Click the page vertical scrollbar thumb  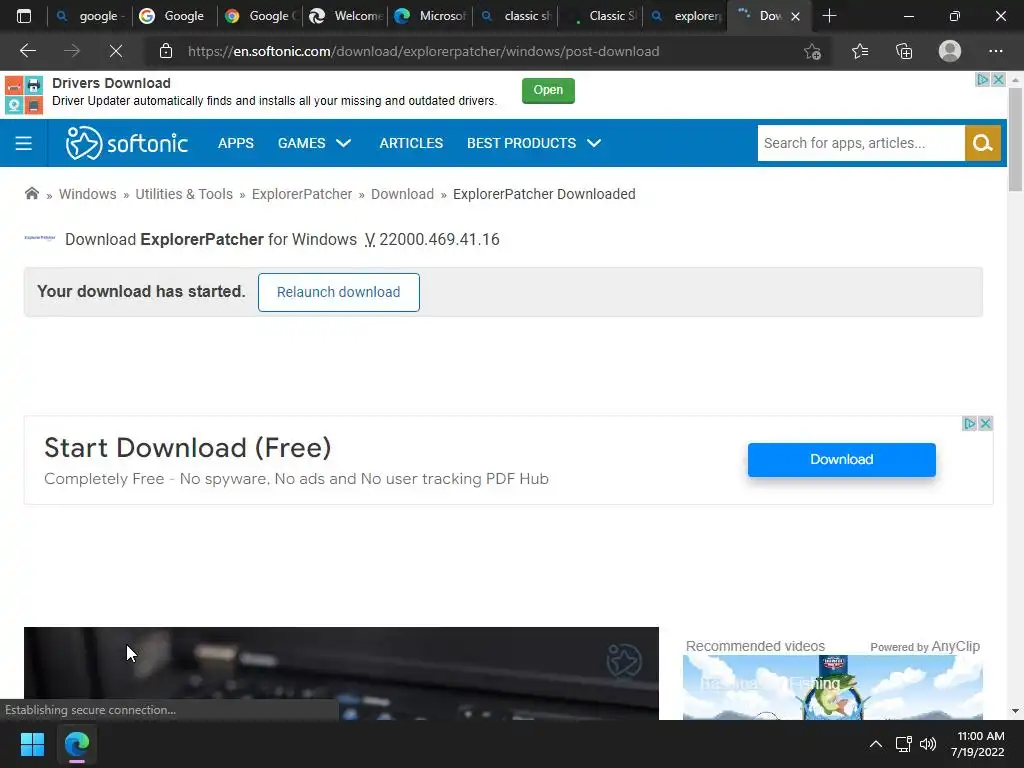pos(1015,139)
